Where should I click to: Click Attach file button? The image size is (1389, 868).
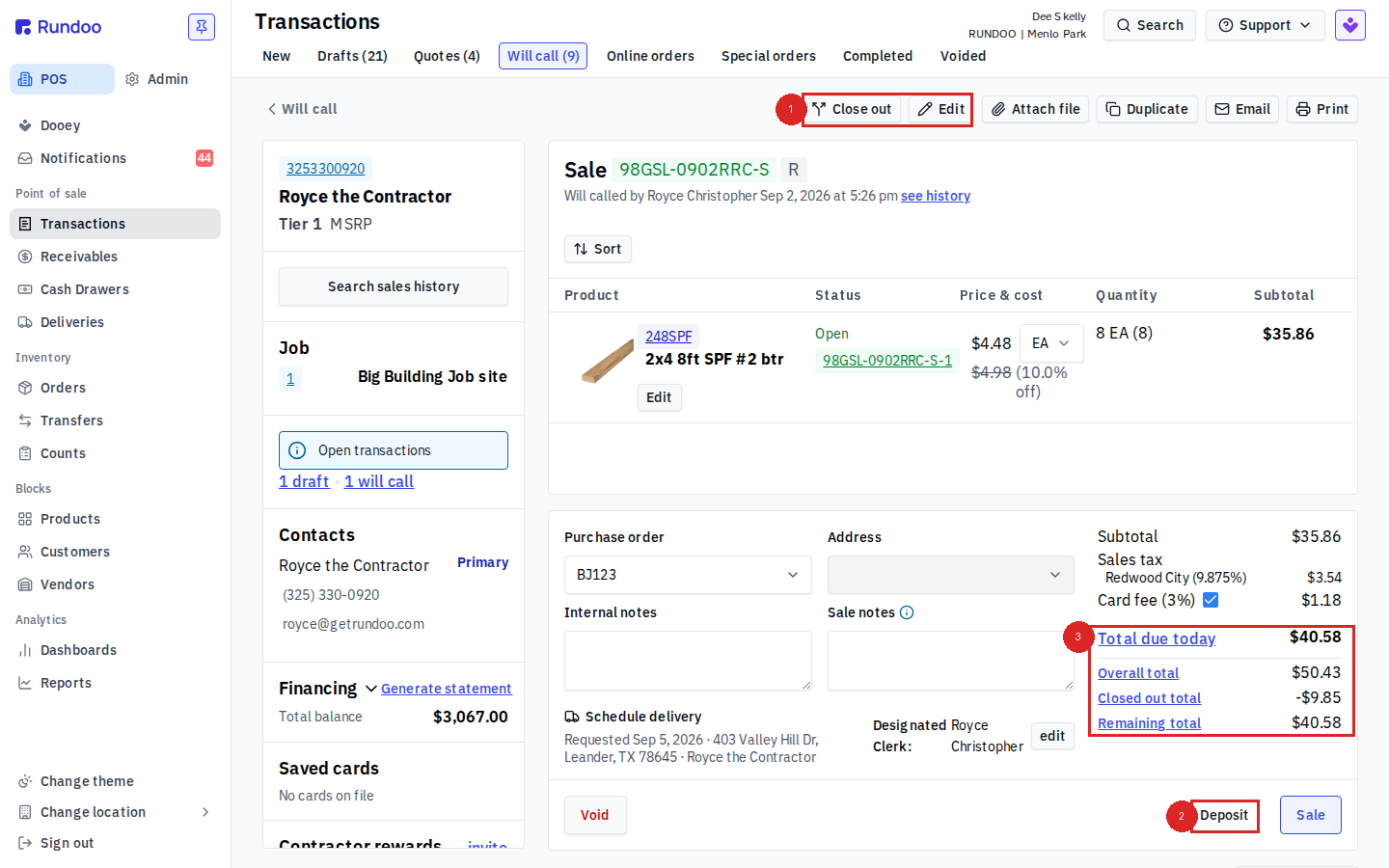pyautogui.click(x=1036, y=109)
